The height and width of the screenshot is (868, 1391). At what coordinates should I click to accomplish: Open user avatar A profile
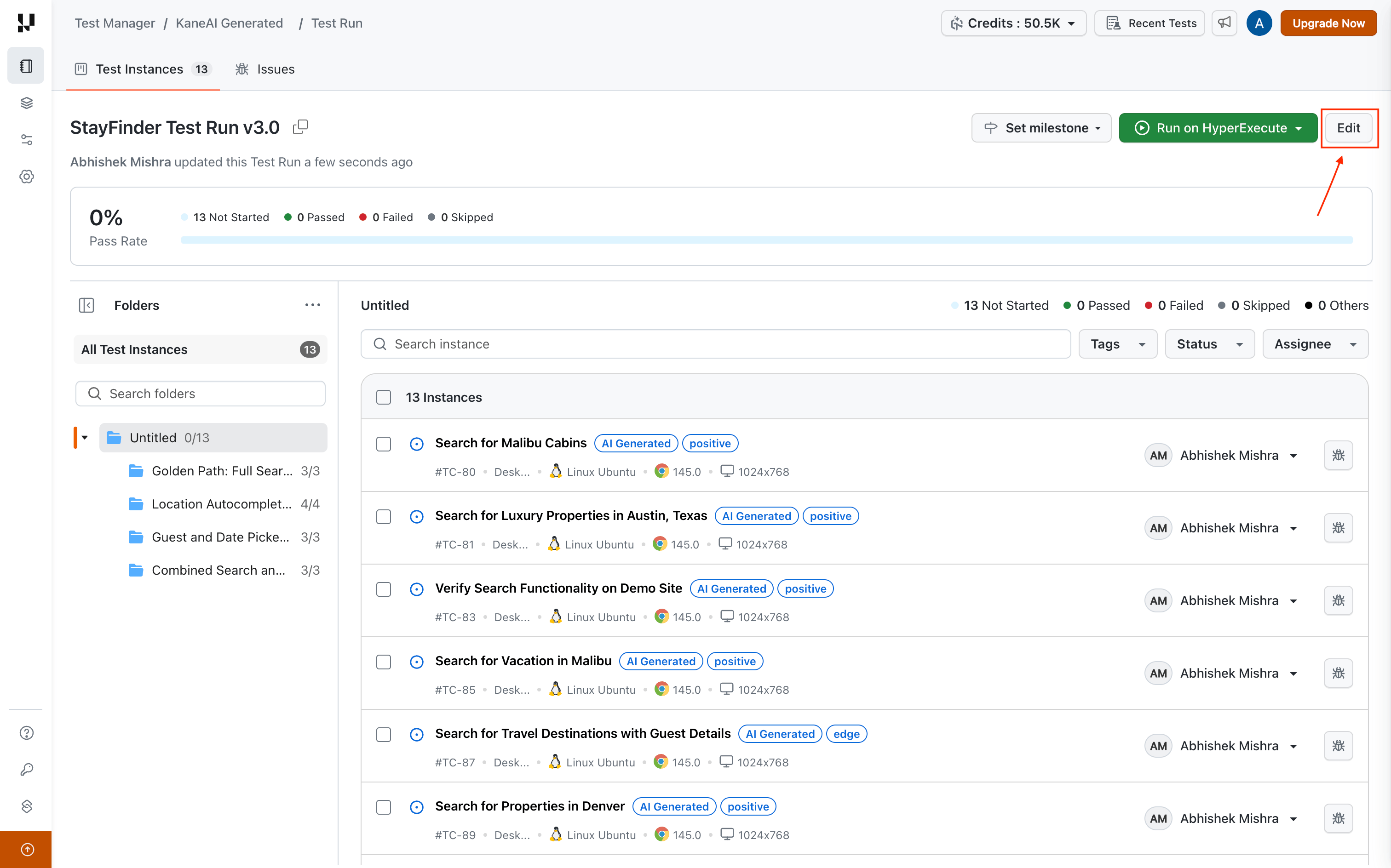click(1259, 23)
